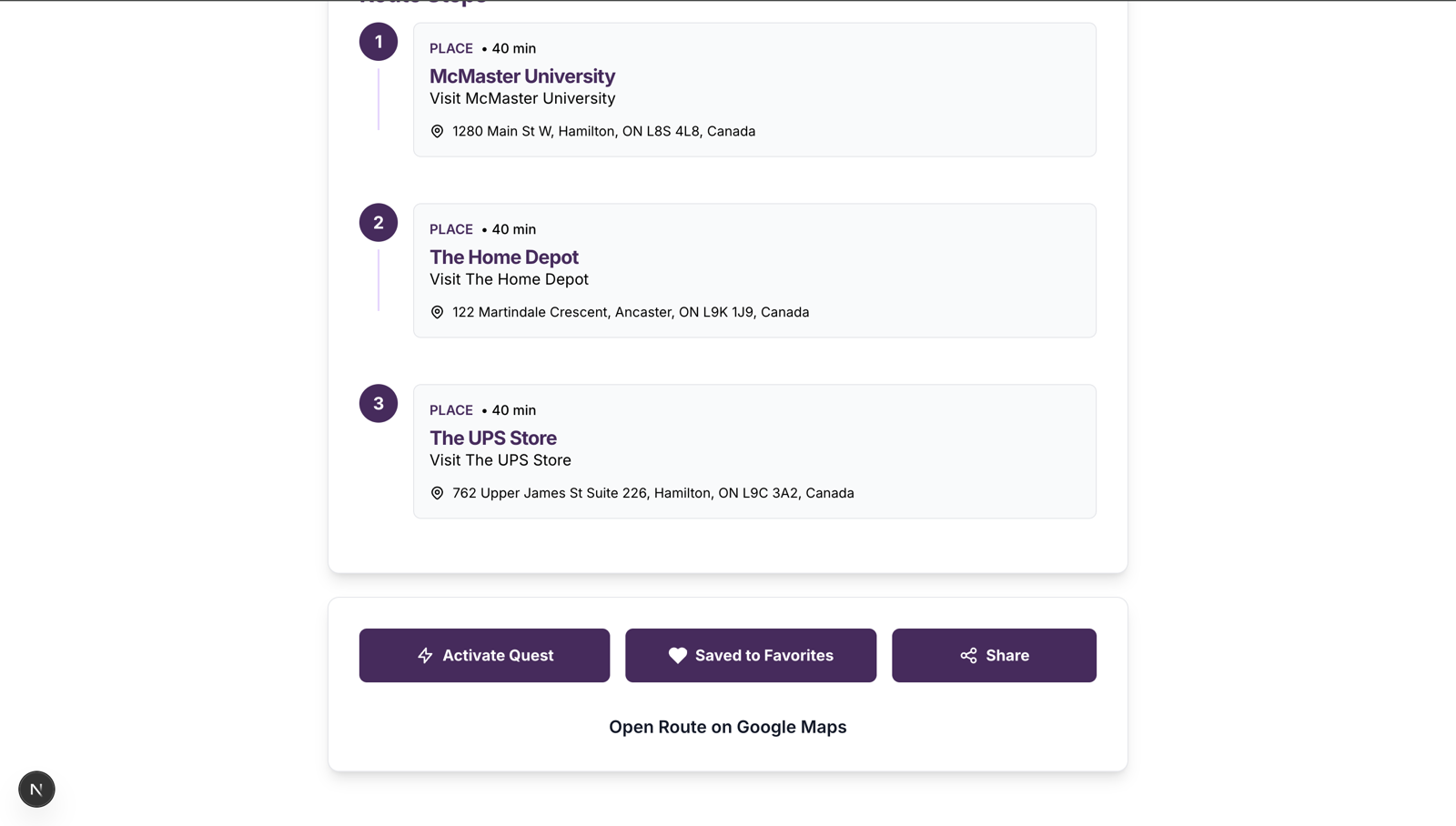Select the step 3 numbered circle
The width and height of the screenshot is (1456, 826).
pos(379,404)
